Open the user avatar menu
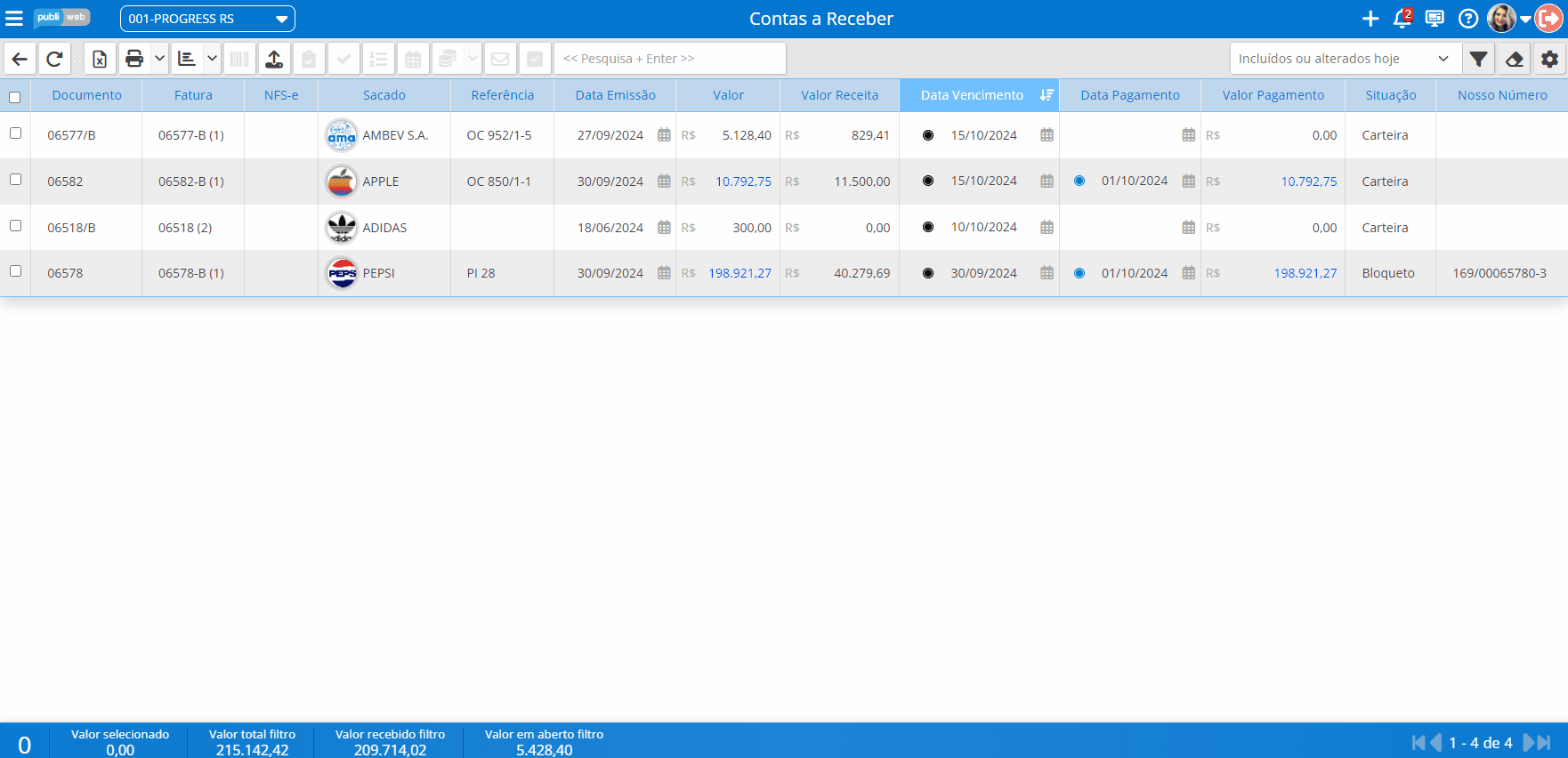Image resolution: width=1568 pixels, height=758 pixels. click(1501, 19)
